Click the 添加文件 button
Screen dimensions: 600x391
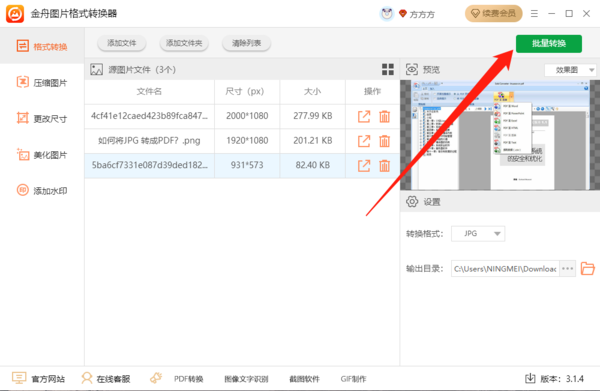[x=122, y=43]
